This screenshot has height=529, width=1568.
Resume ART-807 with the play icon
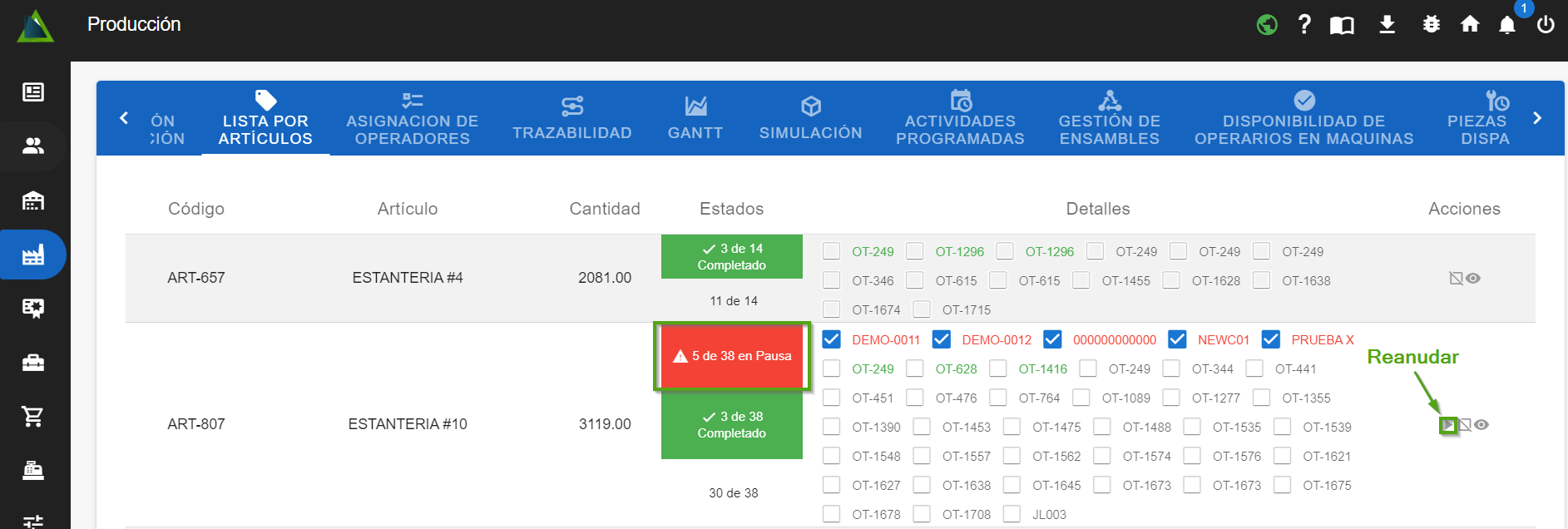[x=1448, y=425]
